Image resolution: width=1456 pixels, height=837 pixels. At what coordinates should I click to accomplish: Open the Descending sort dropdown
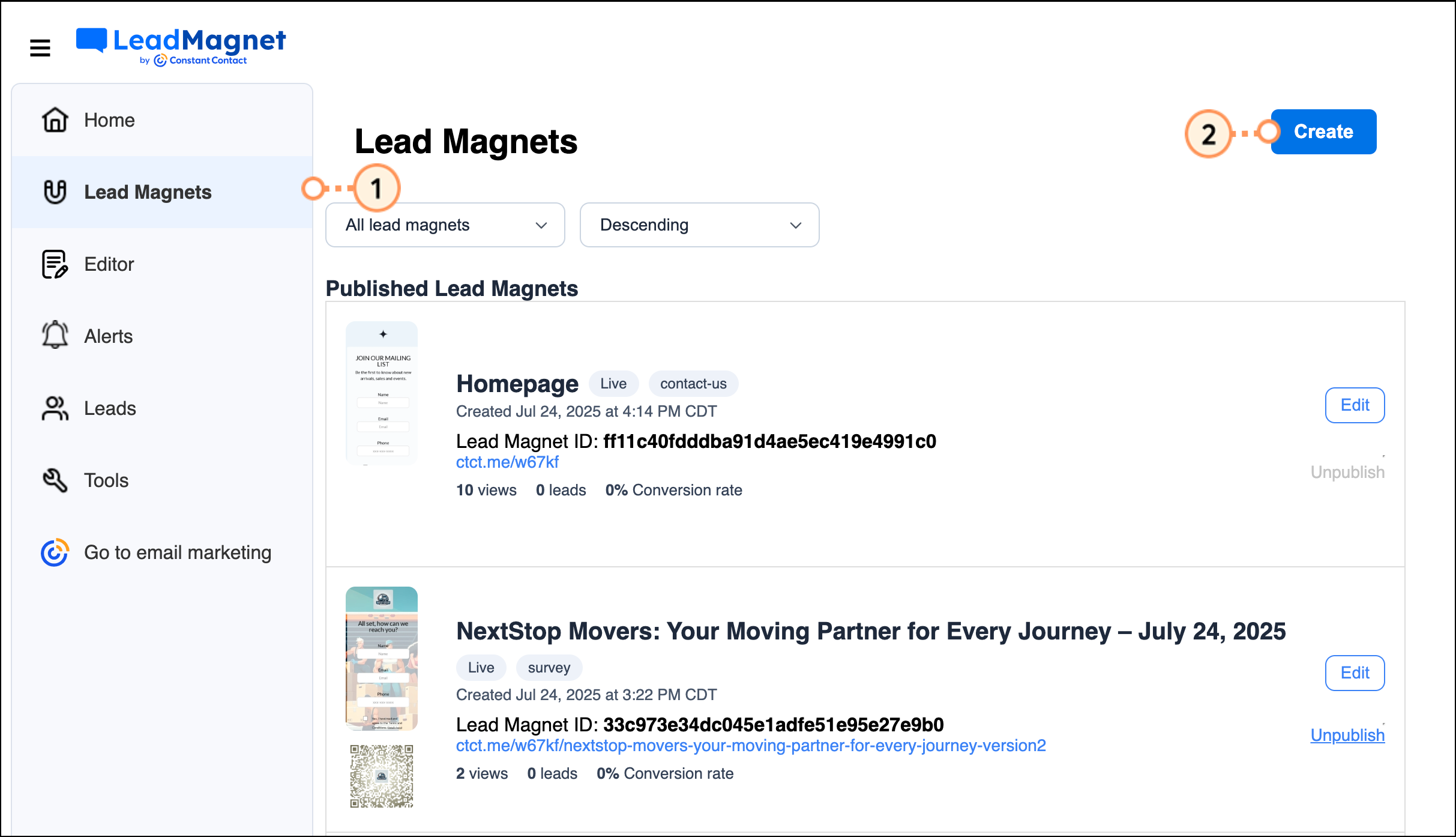(x=700, y=225)
